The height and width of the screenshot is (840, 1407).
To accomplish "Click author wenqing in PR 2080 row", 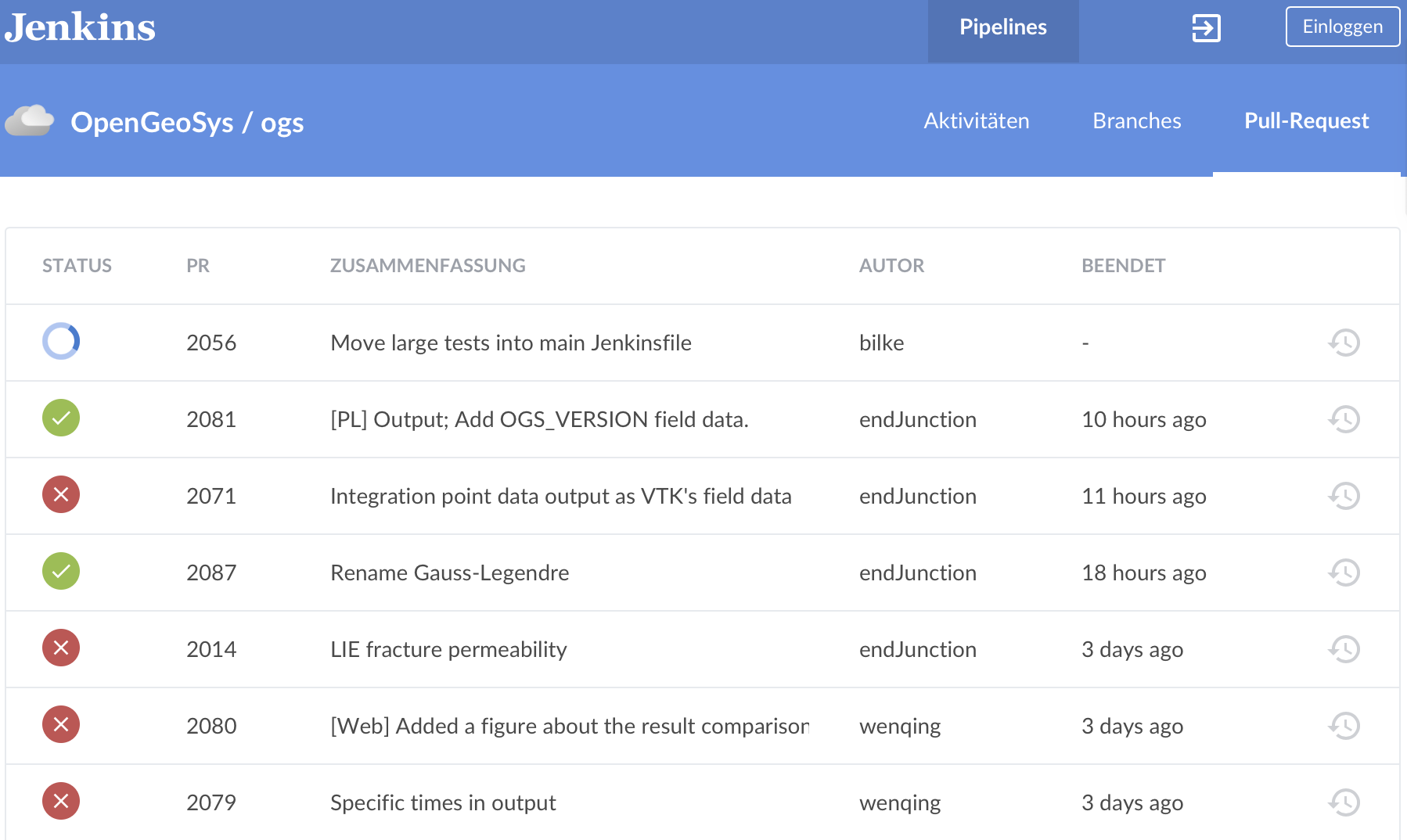I will click(x=900, y=727).
